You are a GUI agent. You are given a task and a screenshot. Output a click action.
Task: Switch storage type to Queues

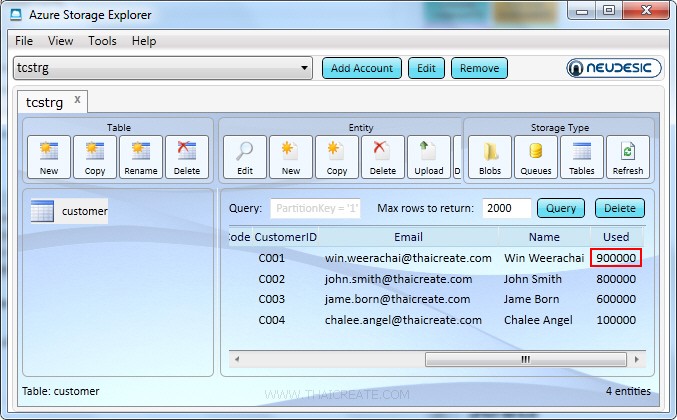pyautogui.click(x=536, y=157)
